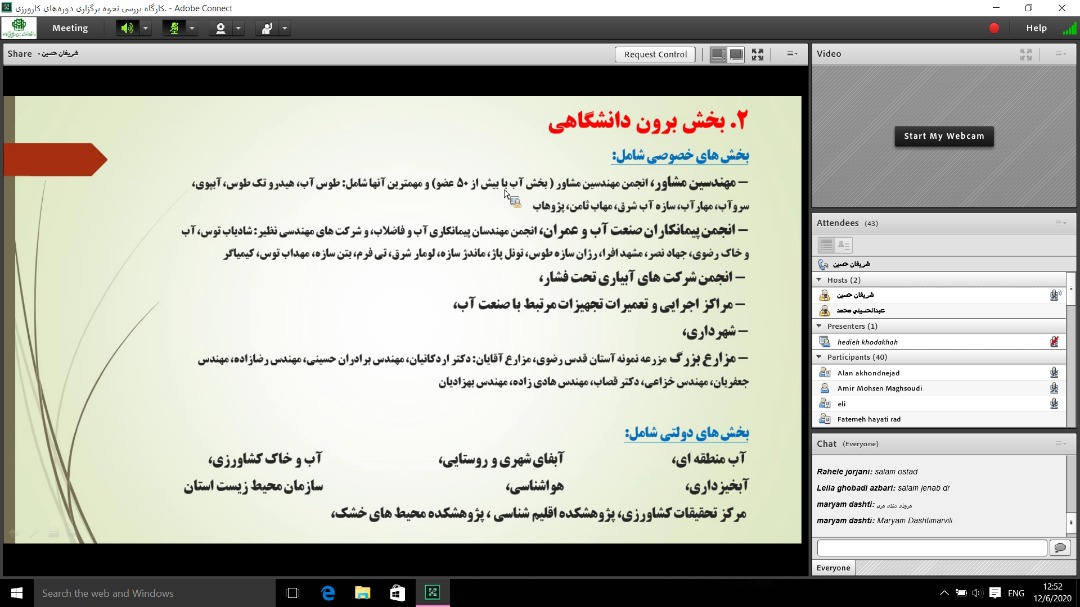This screenshot has width=1080, height=607.
Task: Click the speaking microphone icon of the first host
Action: pyautogui.click(x=1055, y=295)
